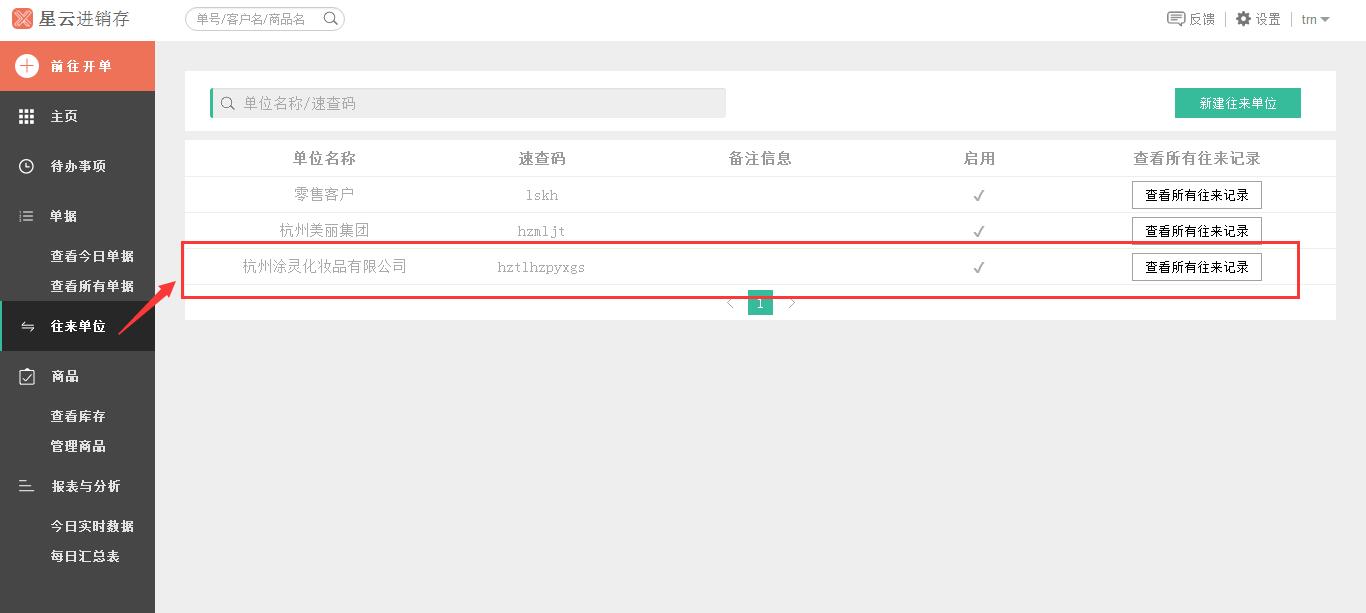Open 设置 gear icon
Image resolution: width=1366 pixels, height=613 pixels.
tap(1243, 19)
